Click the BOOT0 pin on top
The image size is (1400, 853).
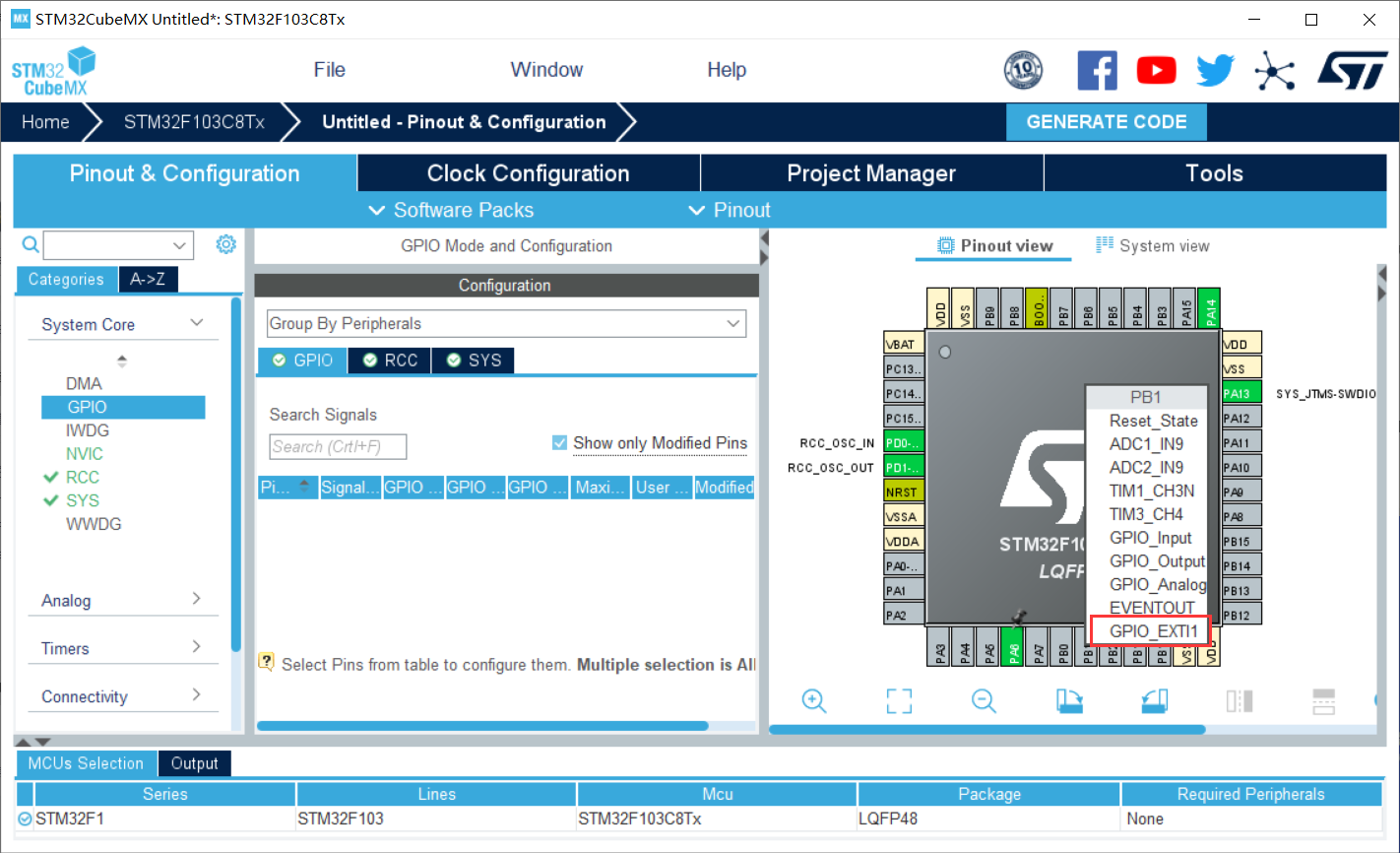(x=1039, y=308)
